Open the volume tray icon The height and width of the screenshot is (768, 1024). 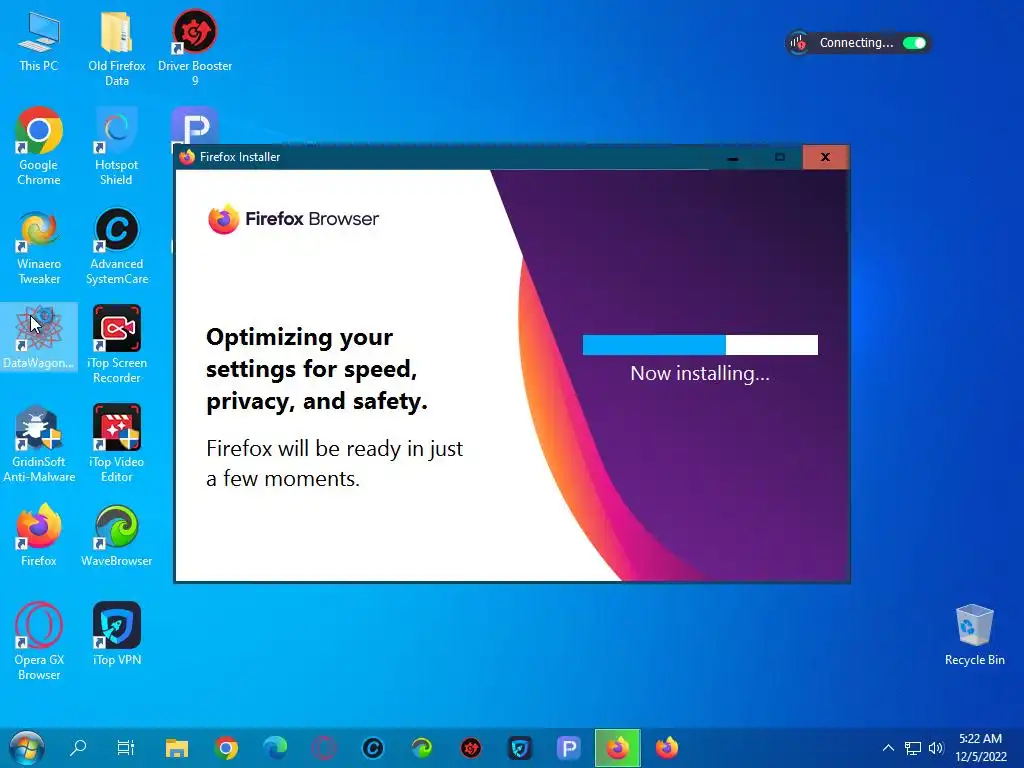click(x=936, y=748)
